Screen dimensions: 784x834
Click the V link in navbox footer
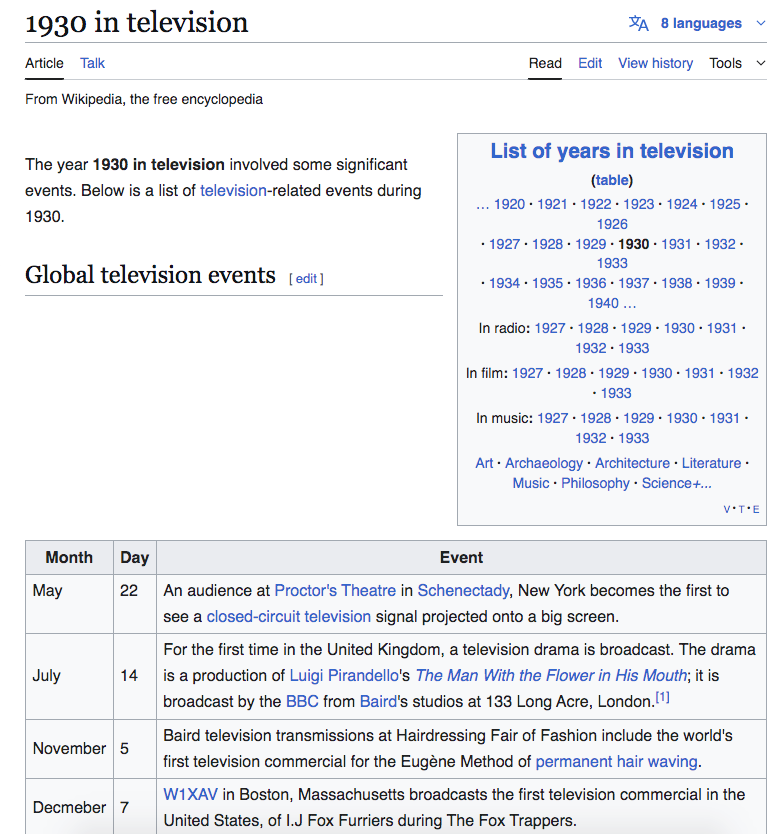(x=727, y=510)
